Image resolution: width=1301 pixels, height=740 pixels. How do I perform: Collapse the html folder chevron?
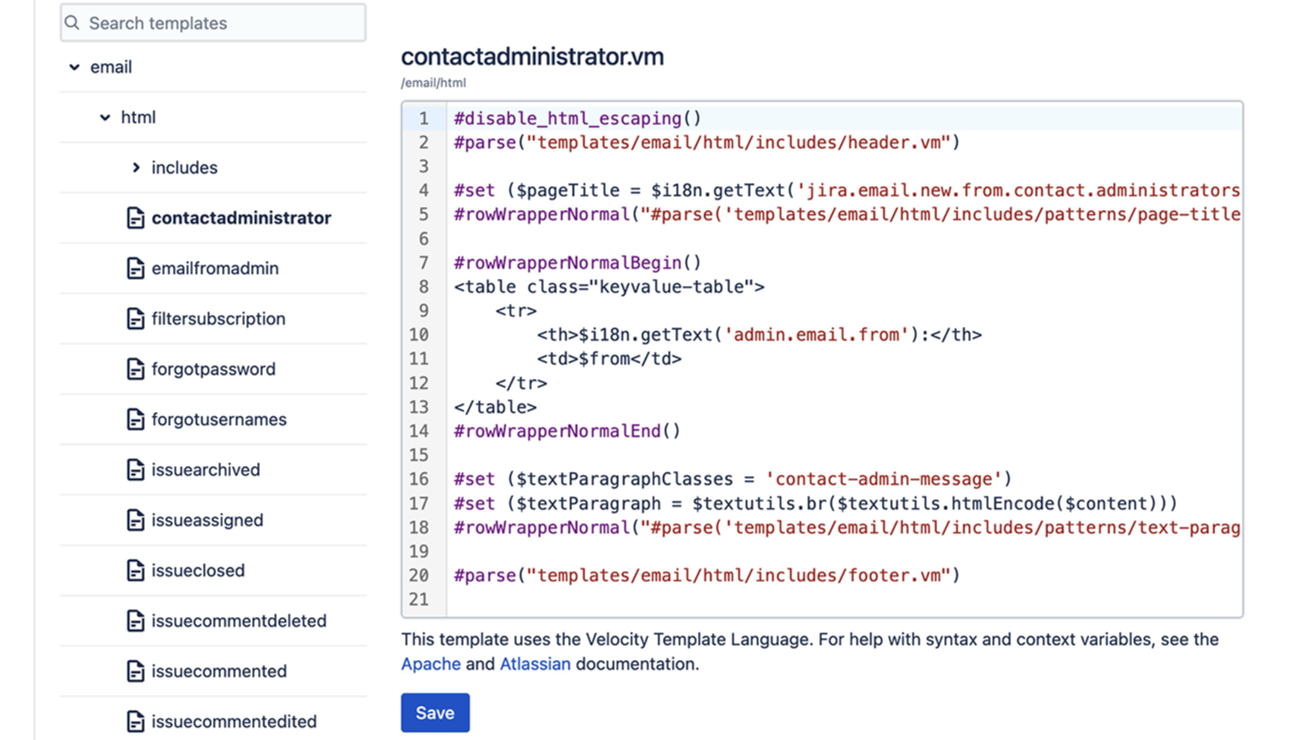(x=105, y=117)
